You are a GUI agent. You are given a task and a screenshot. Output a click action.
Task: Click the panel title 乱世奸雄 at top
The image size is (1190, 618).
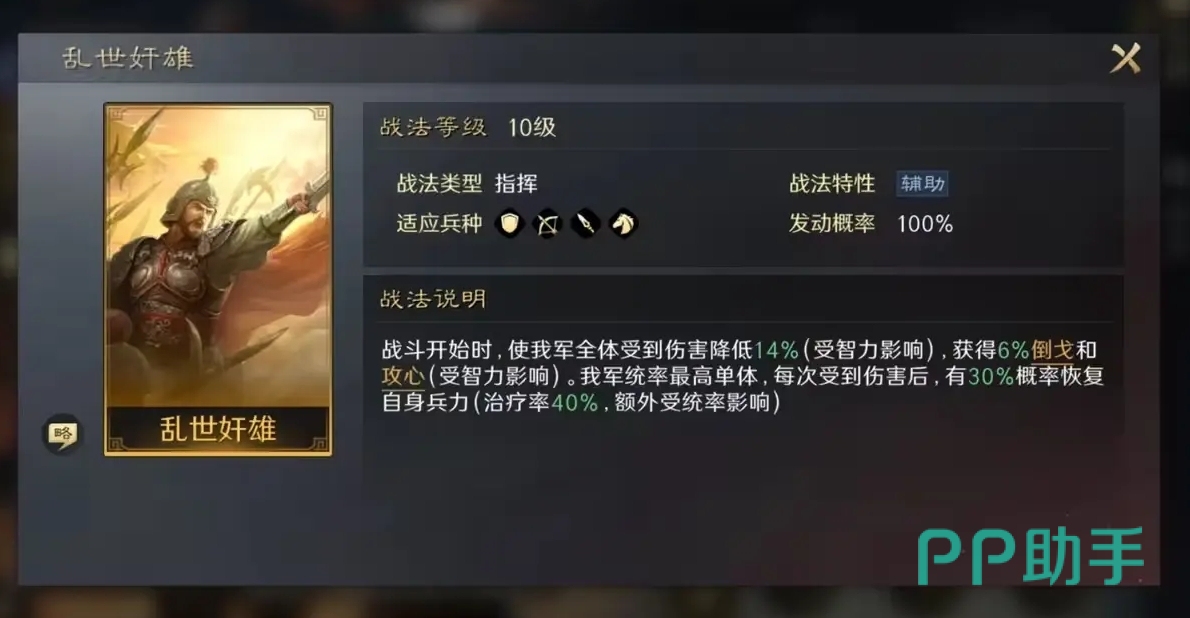tap(128, 58)
